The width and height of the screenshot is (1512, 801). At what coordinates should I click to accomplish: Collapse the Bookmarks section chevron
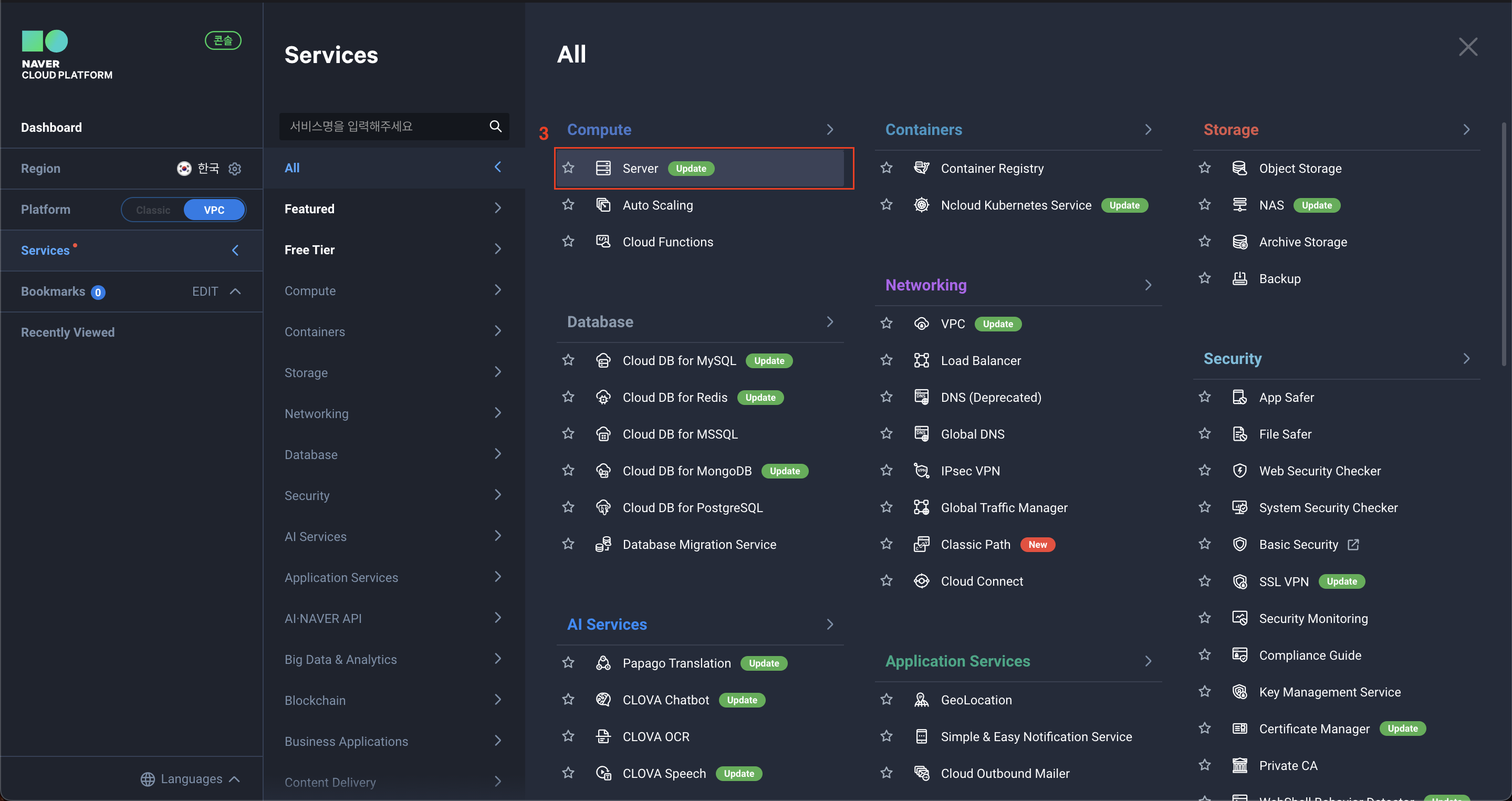point(235,291)
